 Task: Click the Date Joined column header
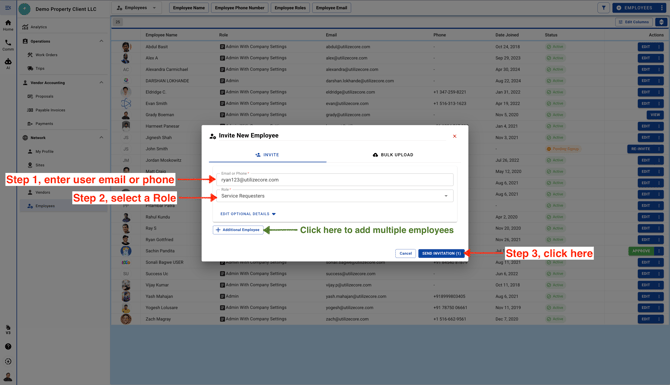(x=507, y=35)
